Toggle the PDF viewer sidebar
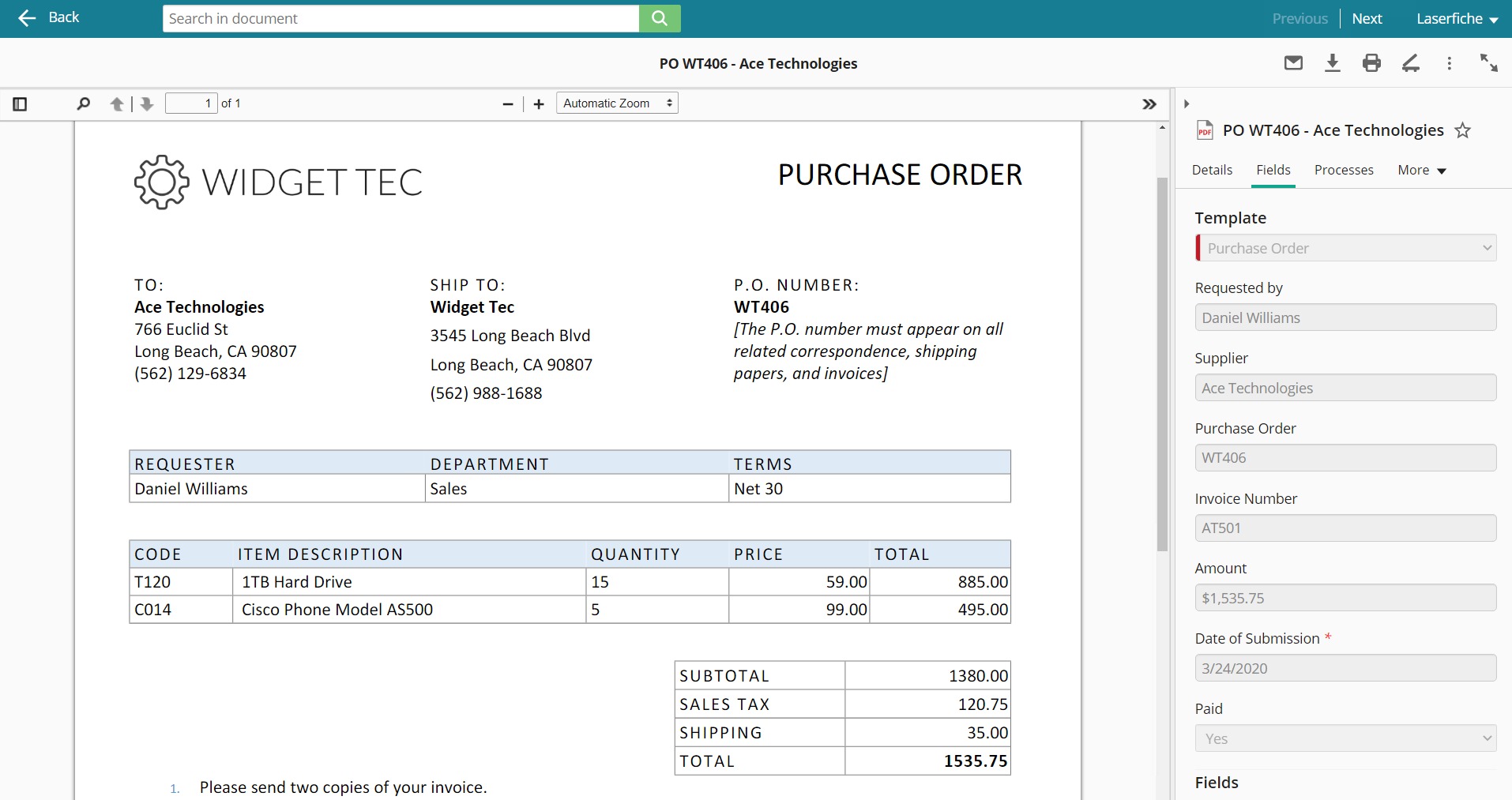The image size is (1512, 800). tap(21, 103)
